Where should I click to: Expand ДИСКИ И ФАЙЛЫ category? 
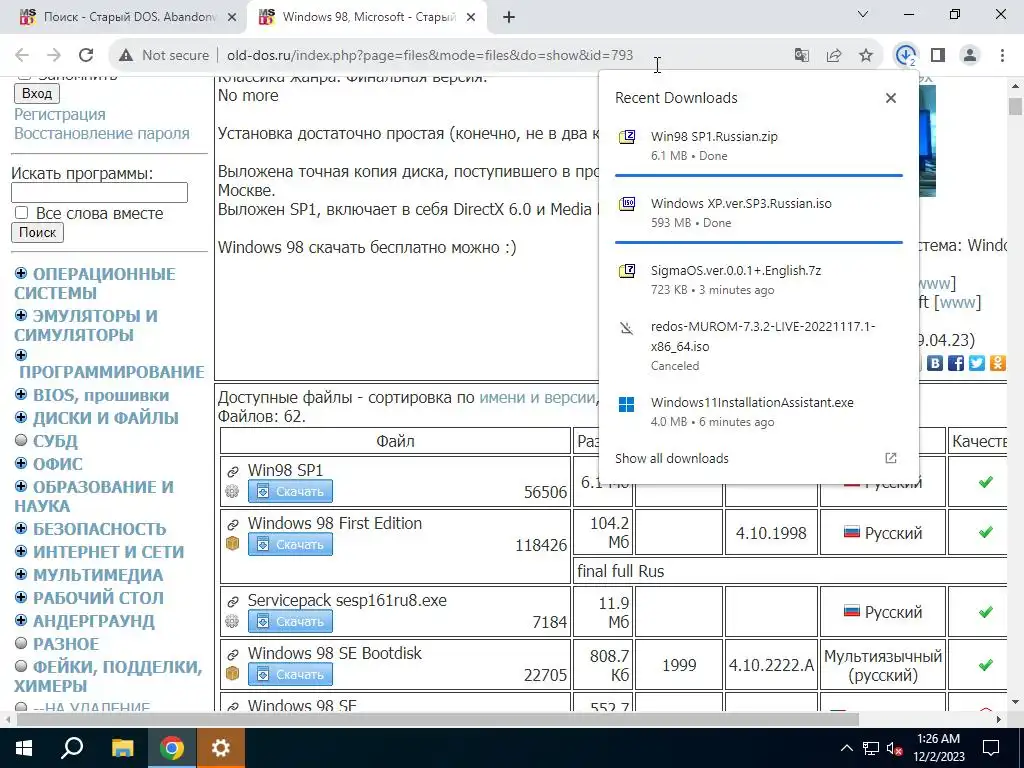[21, 417]
